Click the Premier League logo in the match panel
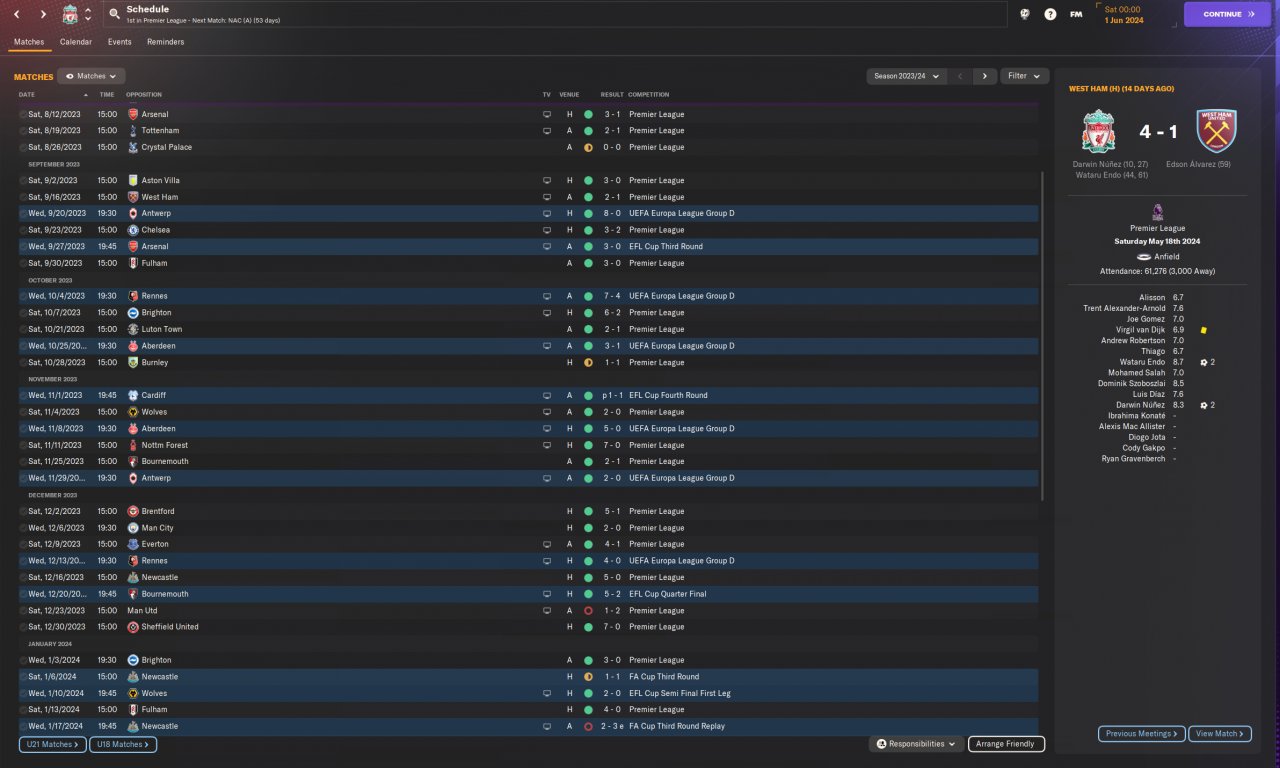The image size is (1280, 768). pos(1157,212)
